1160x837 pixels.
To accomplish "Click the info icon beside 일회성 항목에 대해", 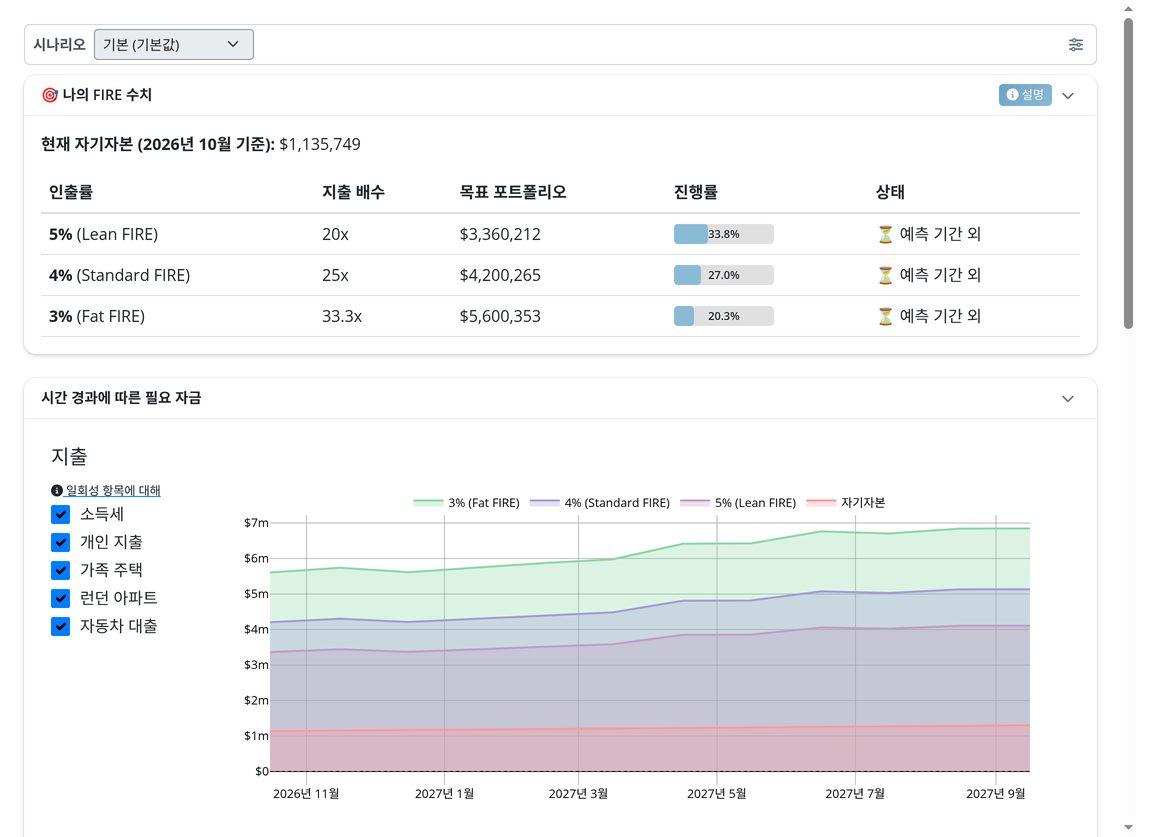I will (56, 491).
